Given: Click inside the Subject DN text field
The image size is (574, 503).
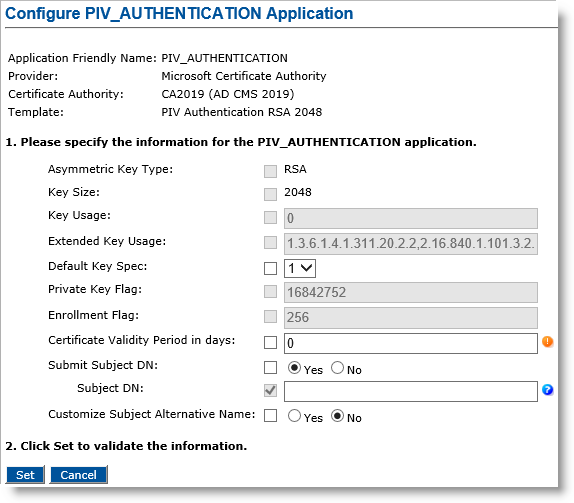Looking at the screenshot, I should [411, 391].
